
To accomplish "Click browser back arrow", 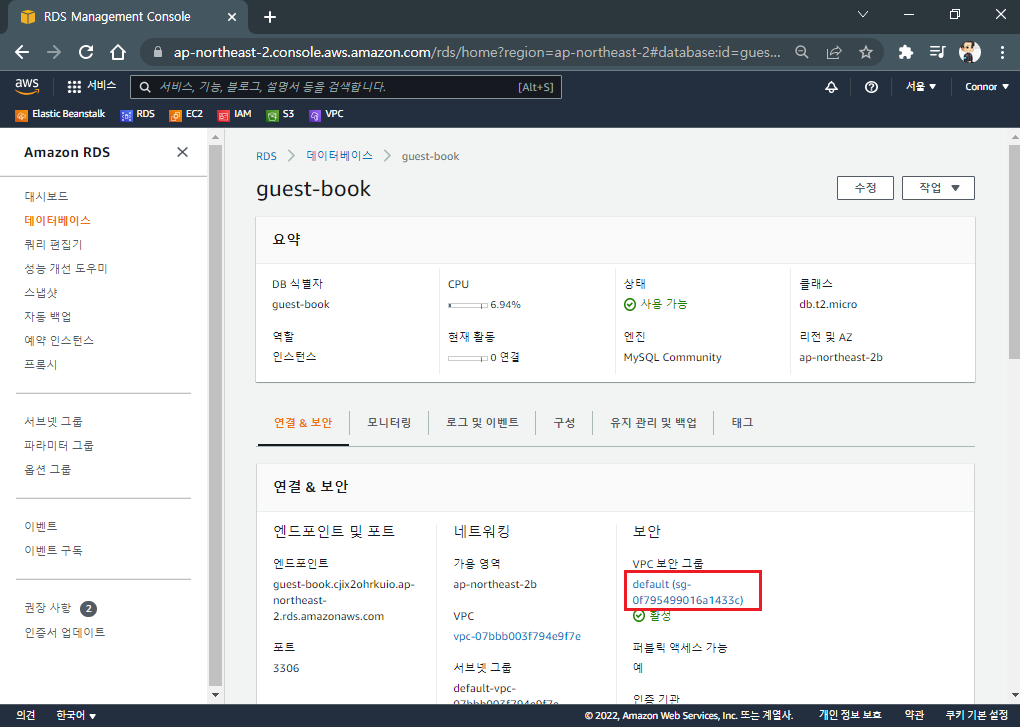I will [22, 52].
